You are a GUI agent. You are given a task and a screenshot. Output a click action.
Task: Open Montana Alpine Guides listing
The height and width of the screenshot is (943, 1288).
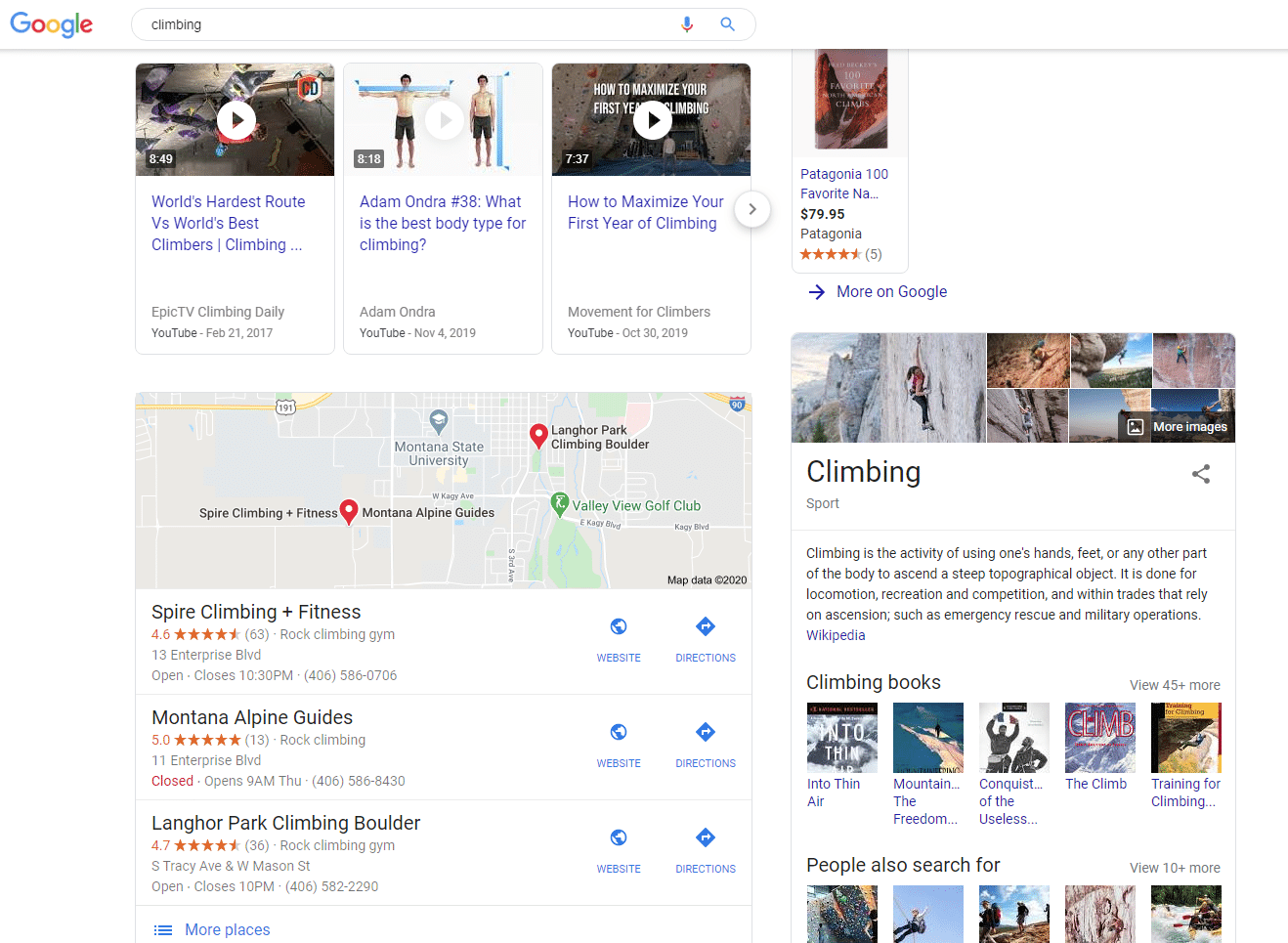252,717
